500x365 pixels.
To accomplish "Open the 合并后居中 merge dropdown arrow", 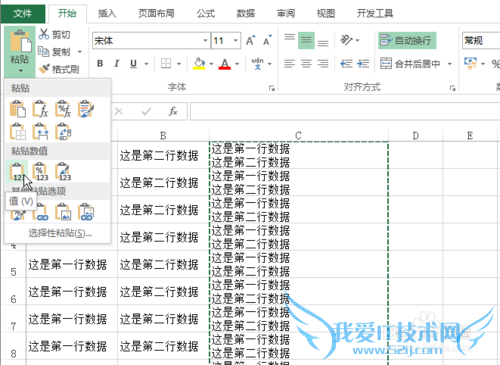I will (449, 63).
